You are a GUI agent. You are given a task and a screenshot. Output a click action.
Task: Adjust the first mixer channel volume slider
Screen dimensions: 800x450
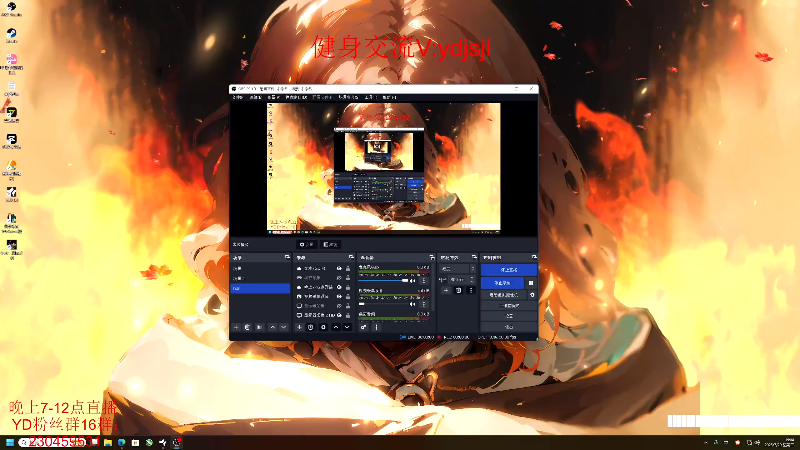click(383, 281)
